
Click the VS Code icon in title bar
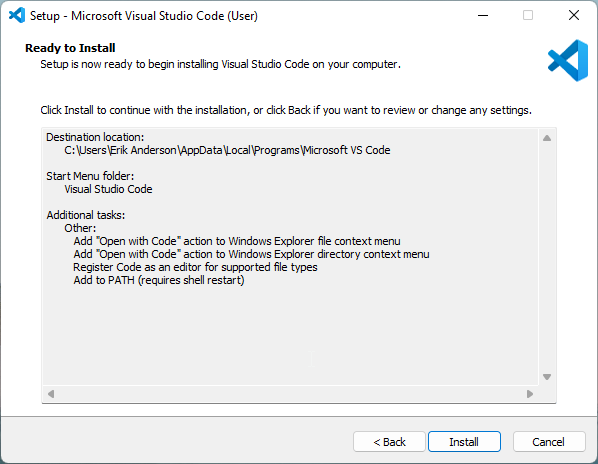pyautogui.click(x=17, y=16)
